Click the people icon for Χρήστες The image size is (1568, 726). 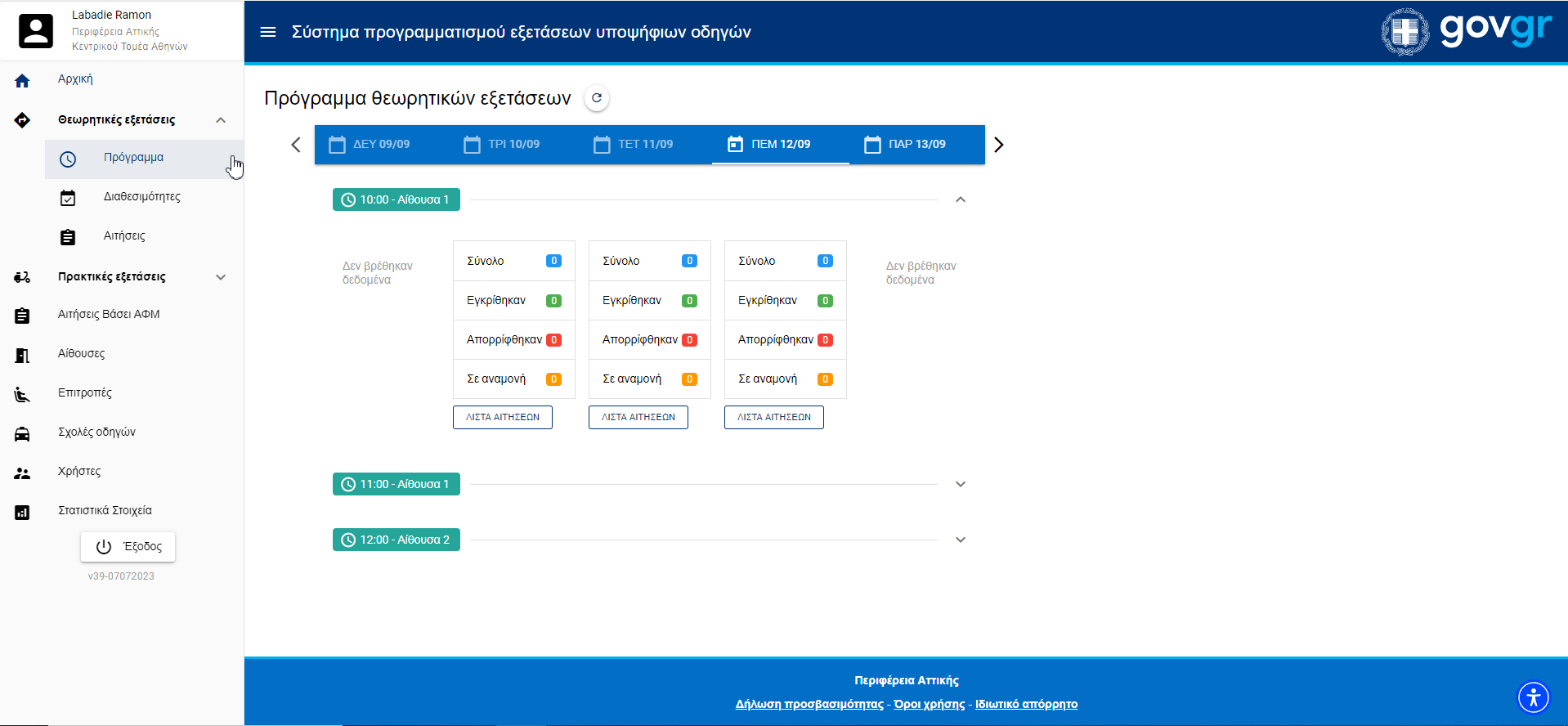[22, 473]
